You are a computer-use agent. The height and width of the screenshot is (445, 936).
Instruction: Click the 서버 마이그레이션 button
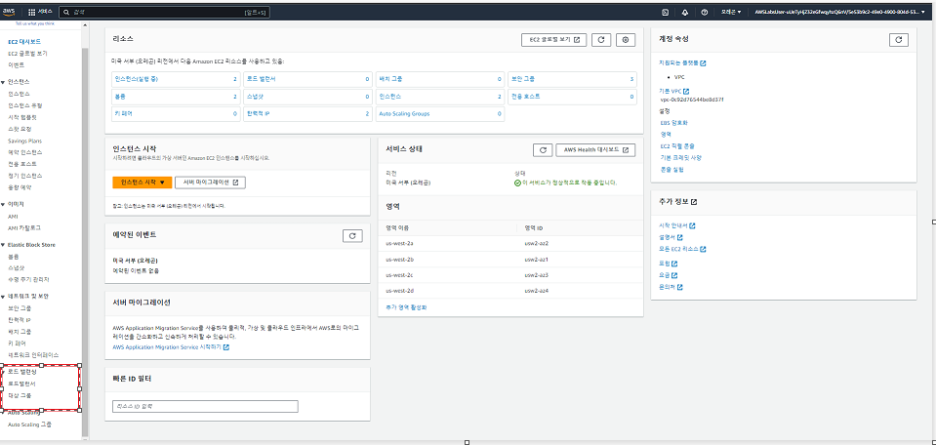click(x=210, y=183)
